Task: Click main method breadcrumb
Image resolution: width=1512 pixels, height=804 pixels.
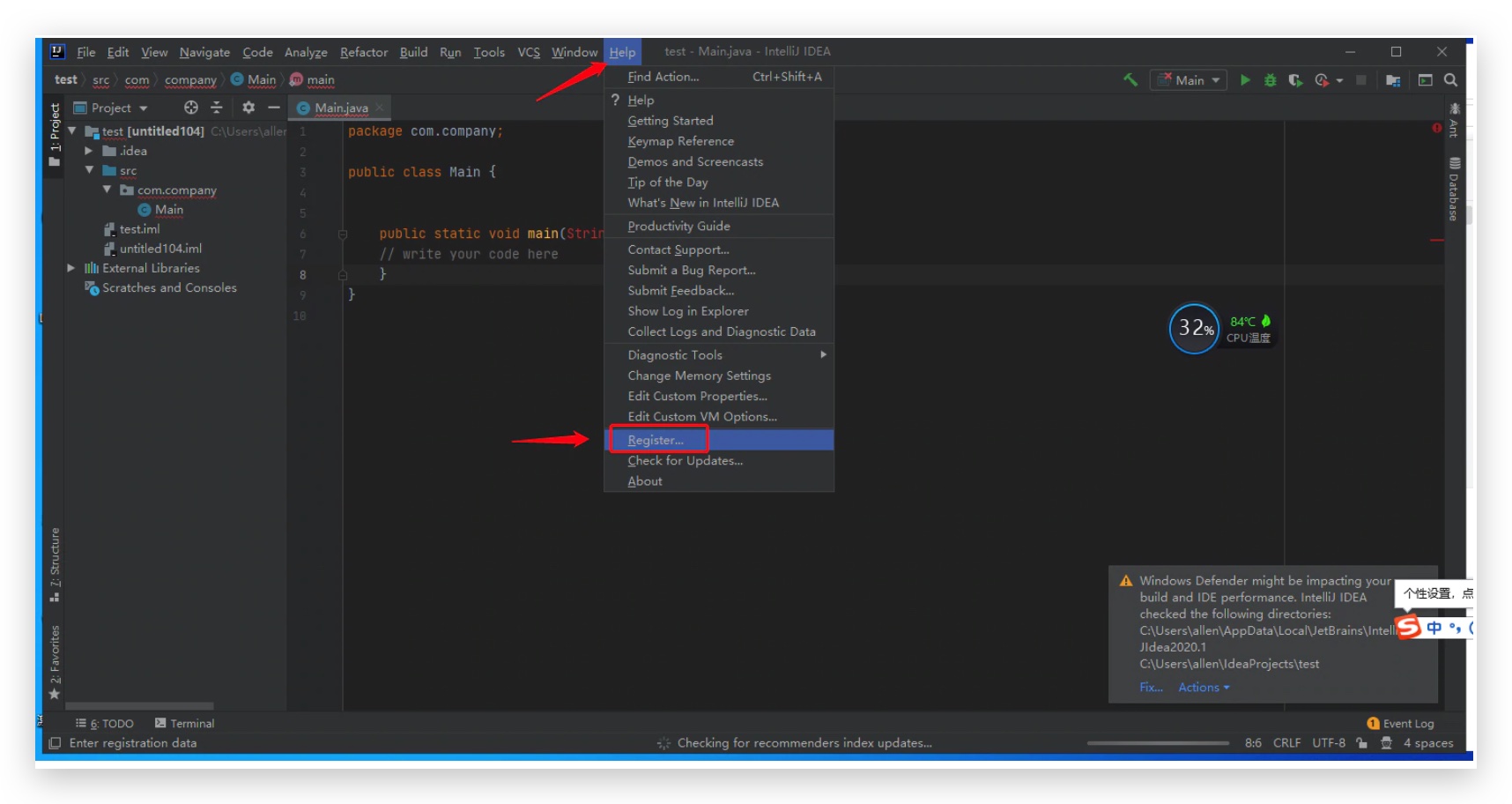Action: [313, 79]
